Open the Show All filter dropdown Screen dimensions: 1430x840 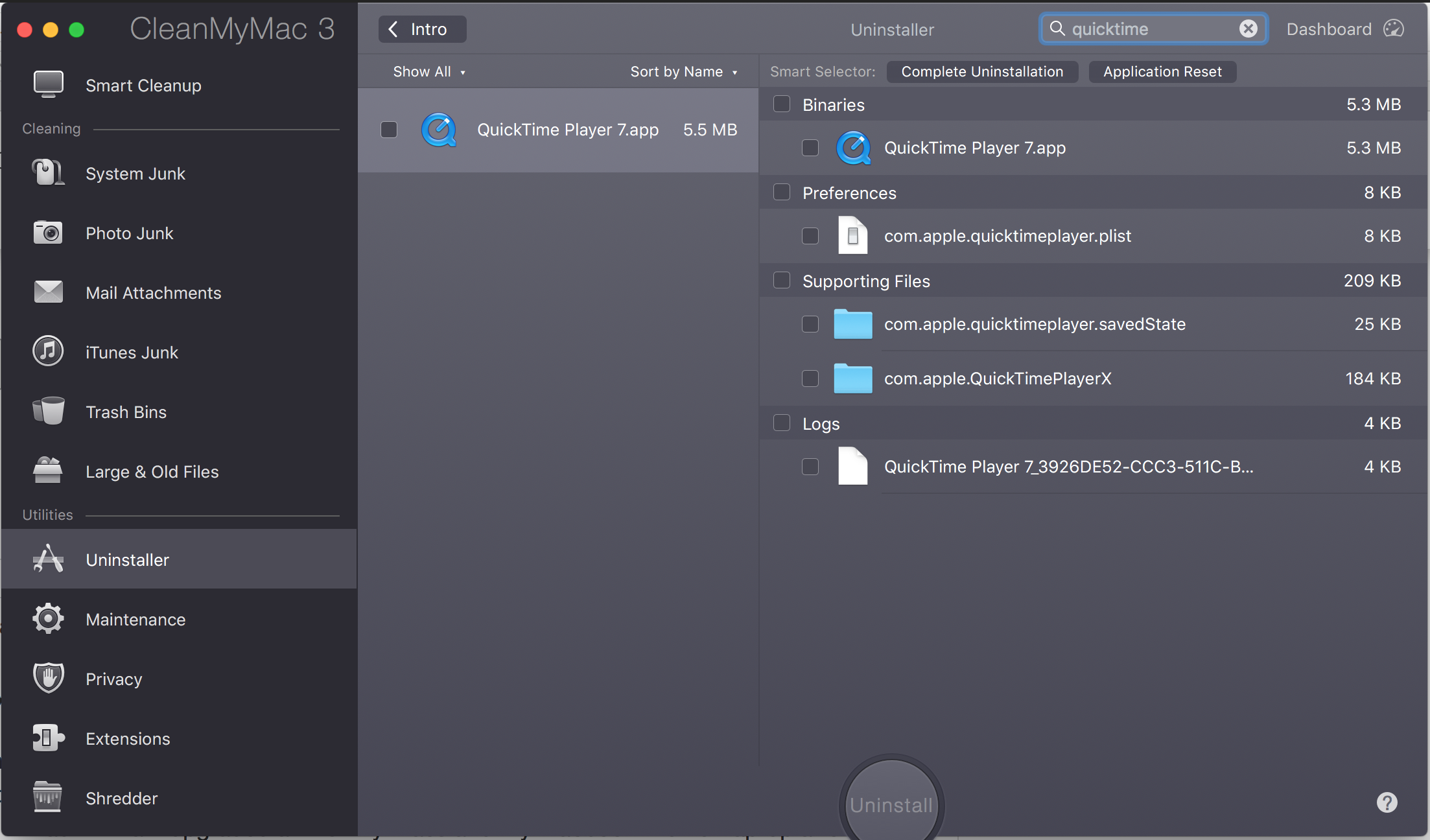(x=428, y=72)
